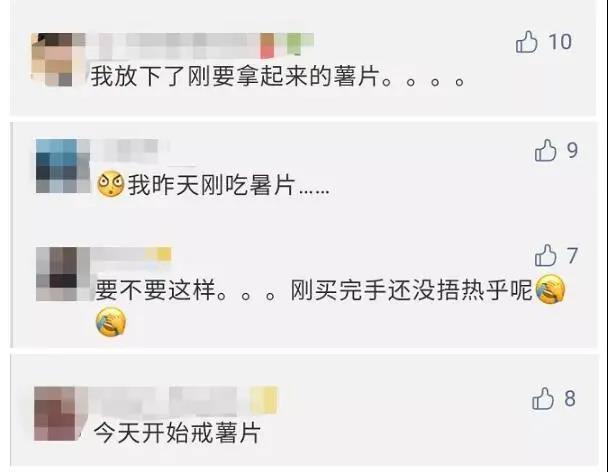Select comment text 我昨天刚吃薯片
Viewport: 608px width, 472px height.
[211, 185]
